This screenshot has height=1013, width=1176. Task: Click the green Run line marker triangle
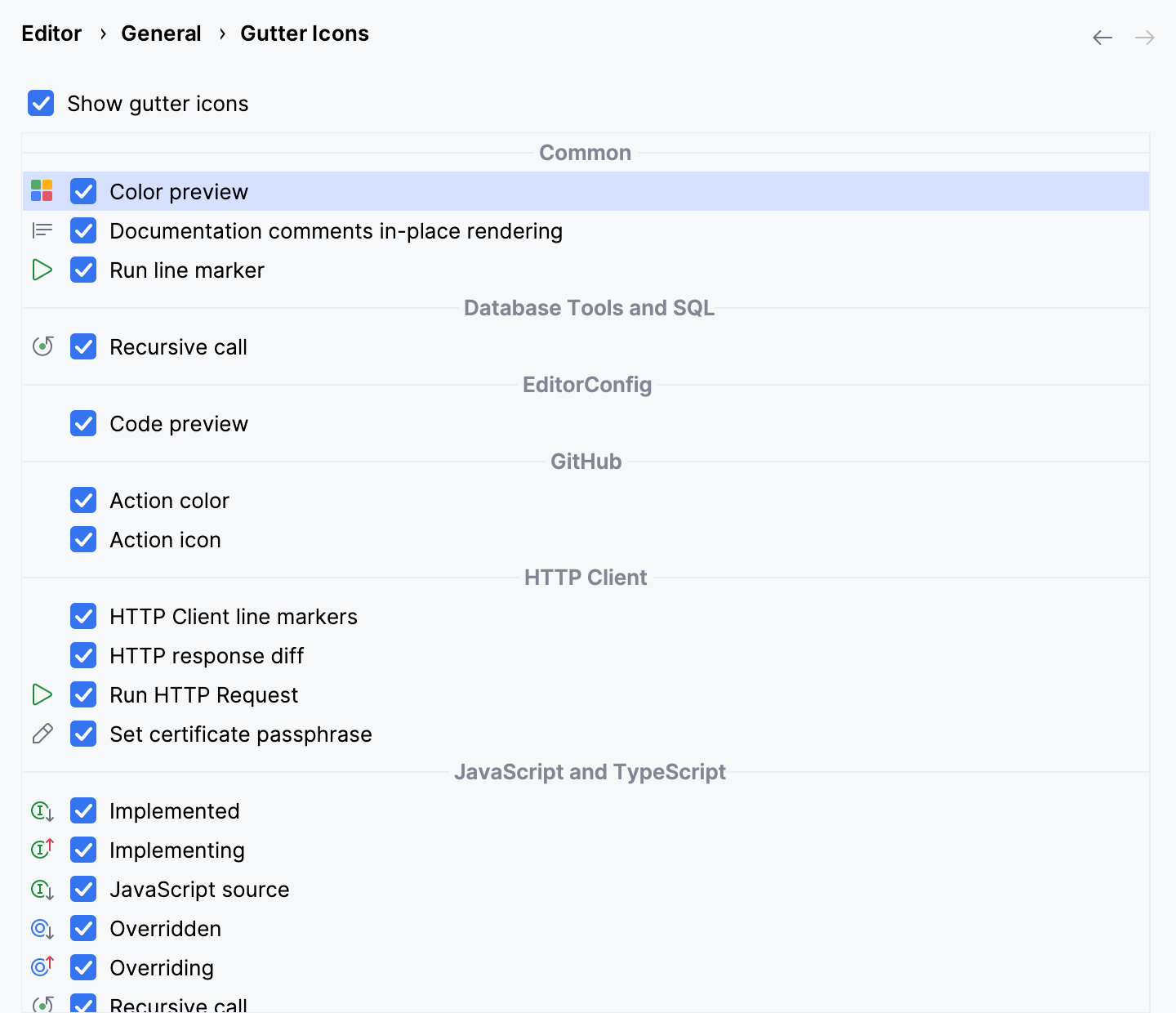click(42, 270)
